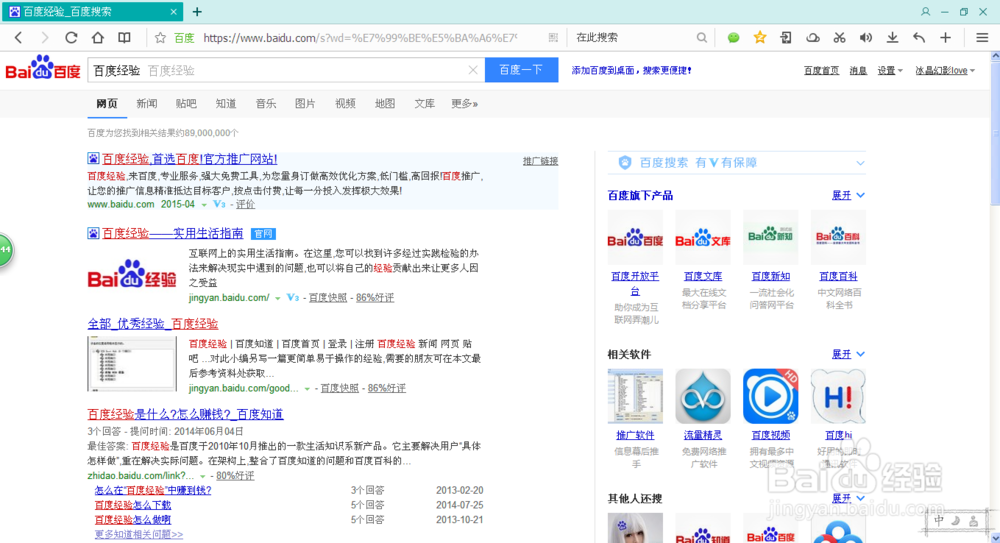The height and width of the screenshot is (543, 1000).
Task: Expand the 百度旗下产品 section
Action: [848, 195]
